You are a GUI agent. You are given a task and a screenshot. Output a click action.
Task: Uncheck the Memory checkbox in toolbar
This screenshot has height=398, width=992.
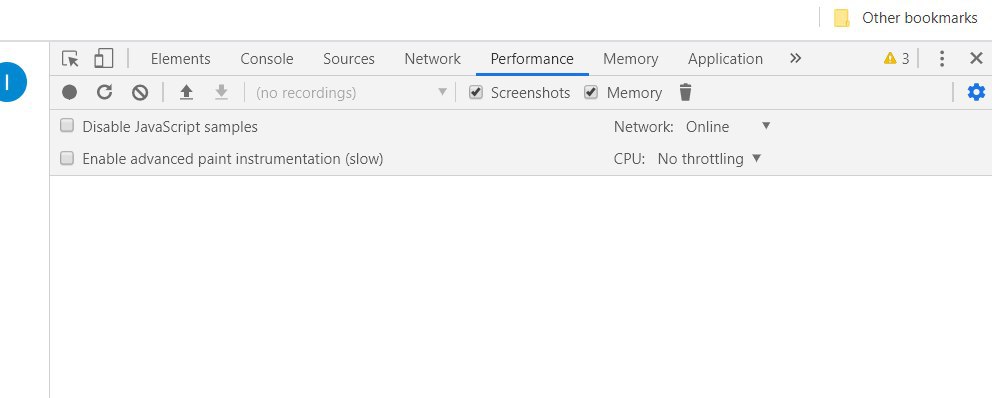point(591,93)
